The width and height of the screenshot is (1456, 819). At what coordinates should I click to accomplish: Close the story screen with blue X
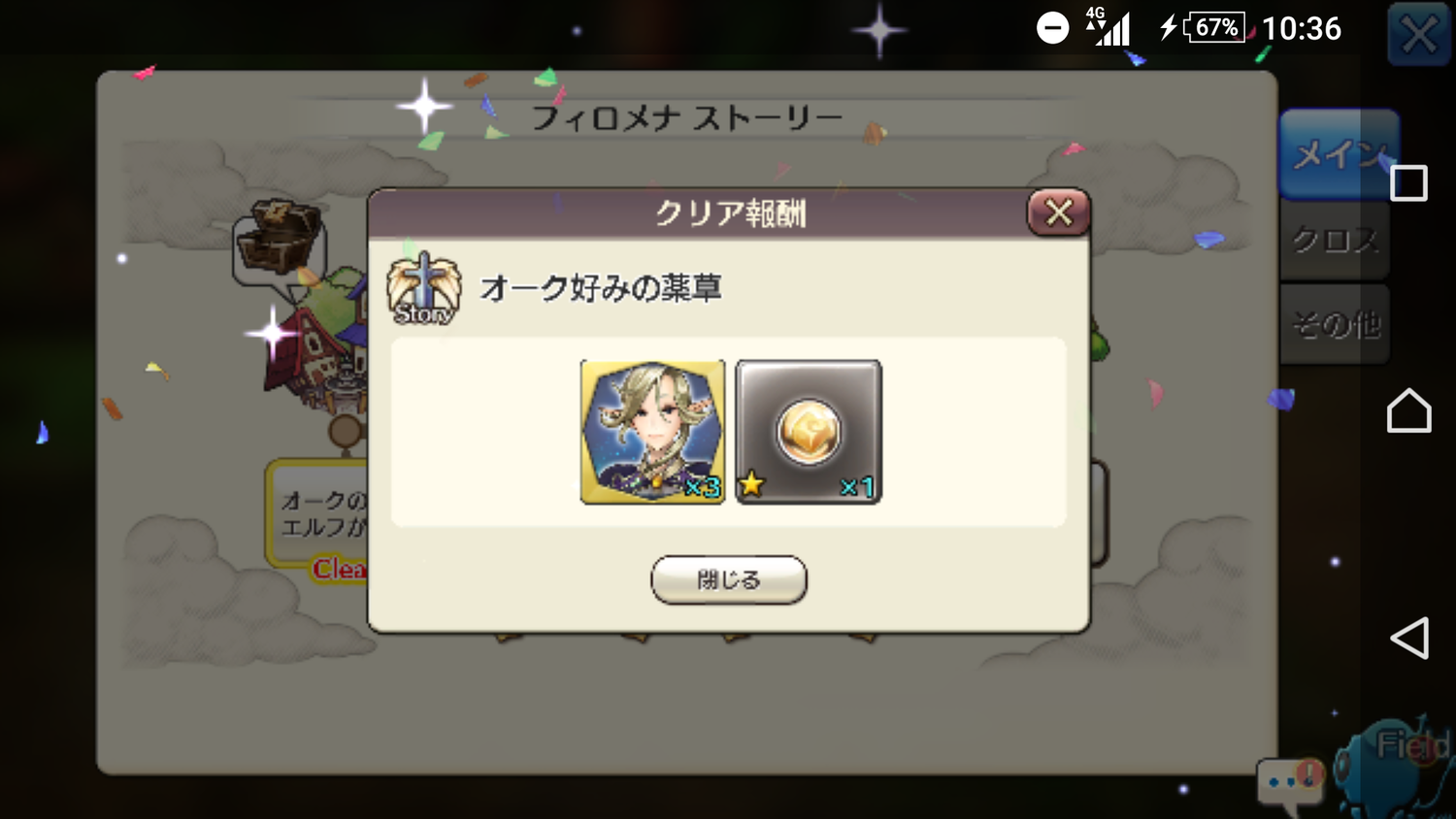(x=1419, y=35)
